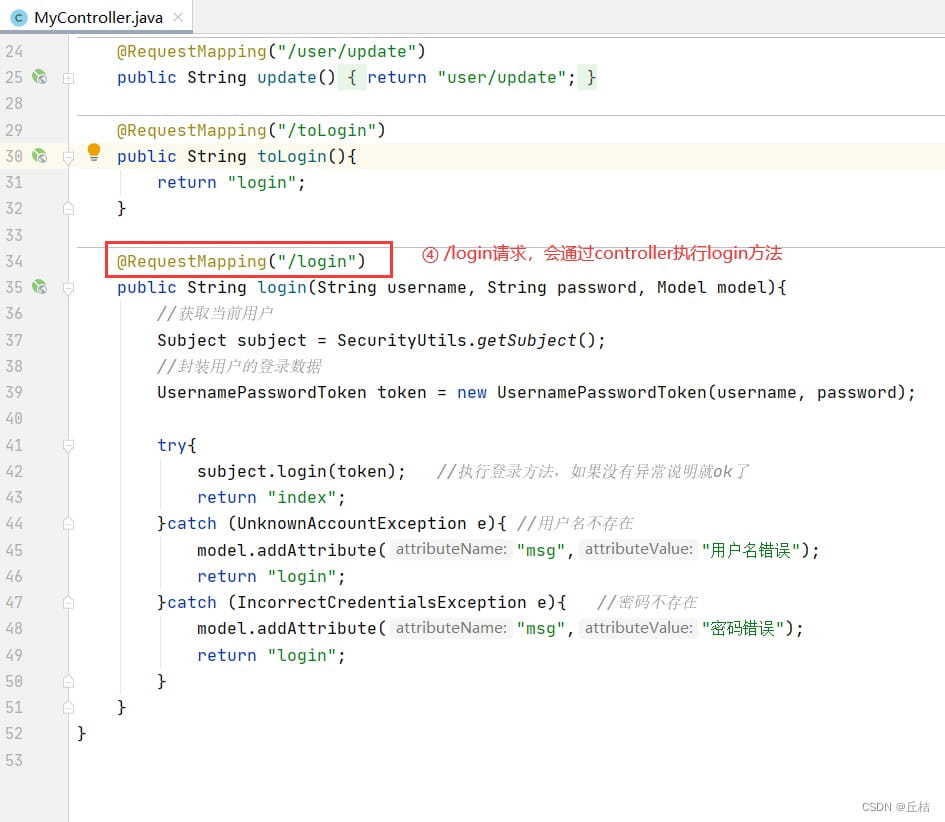Click UnknownAccountException in the catch clause
The image size is (945, 822).
pos(351,523)
